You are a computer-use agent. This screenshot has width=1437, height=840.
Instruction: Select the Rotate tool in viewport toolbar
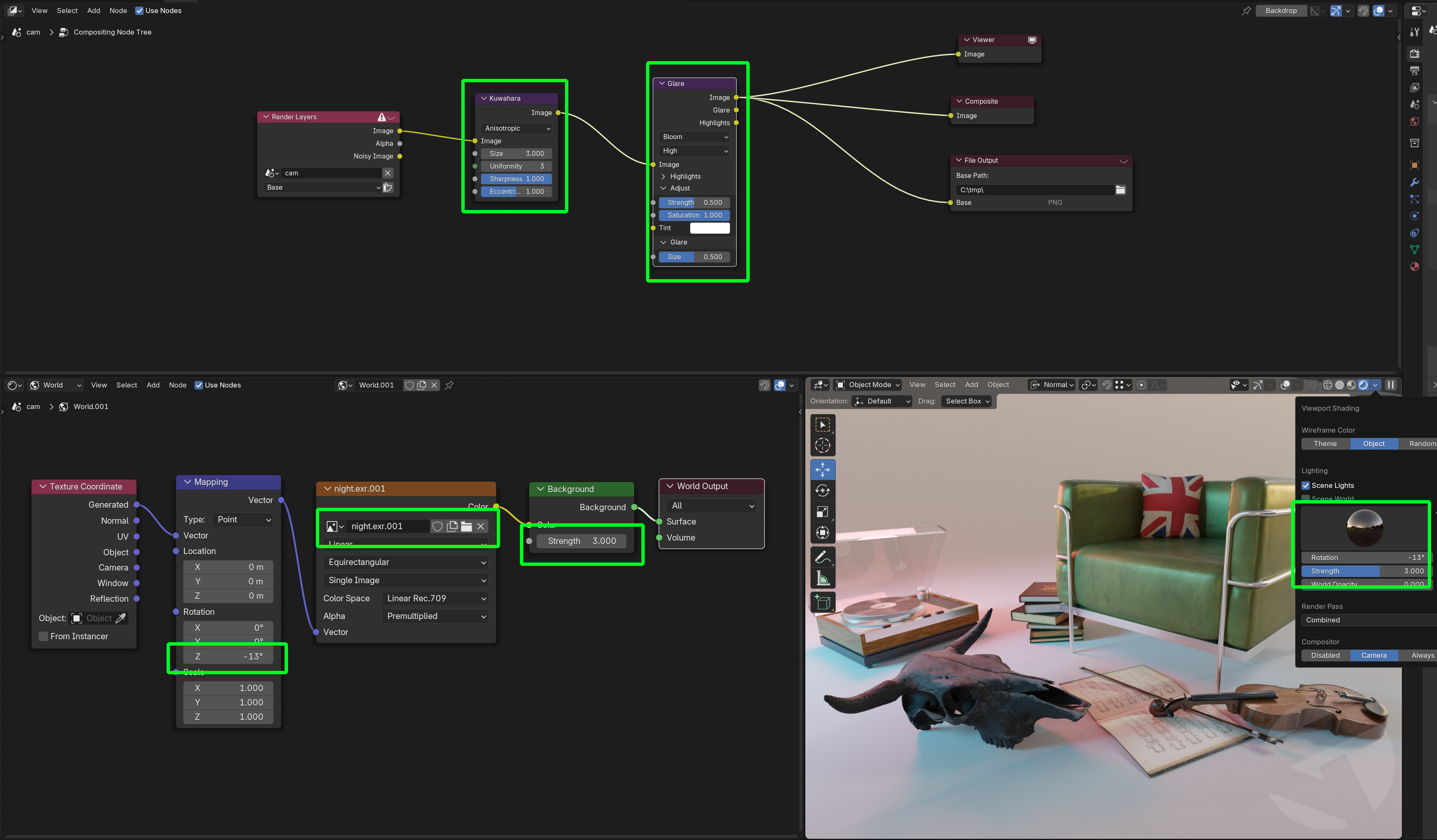click(822, 490)
